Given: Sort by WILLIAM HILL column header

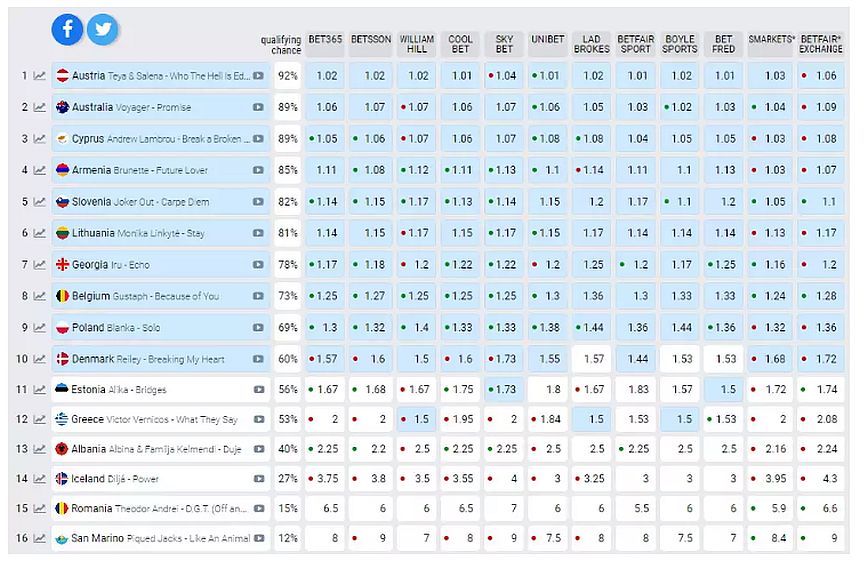Looking at the screenshot, I should (417, 44).
